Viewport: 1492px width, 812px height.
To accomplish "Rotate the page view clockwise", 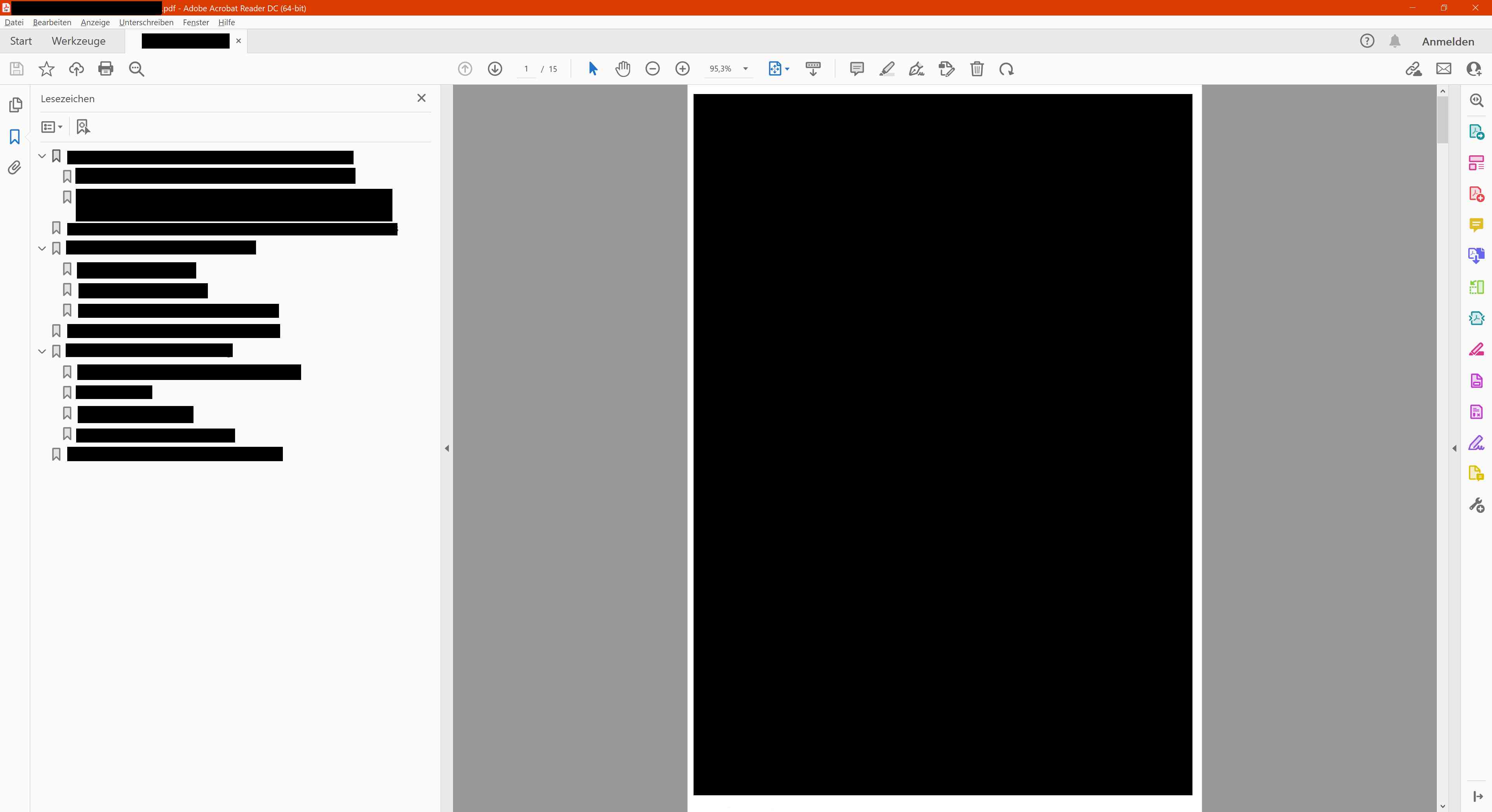I will click(1006, 69).
